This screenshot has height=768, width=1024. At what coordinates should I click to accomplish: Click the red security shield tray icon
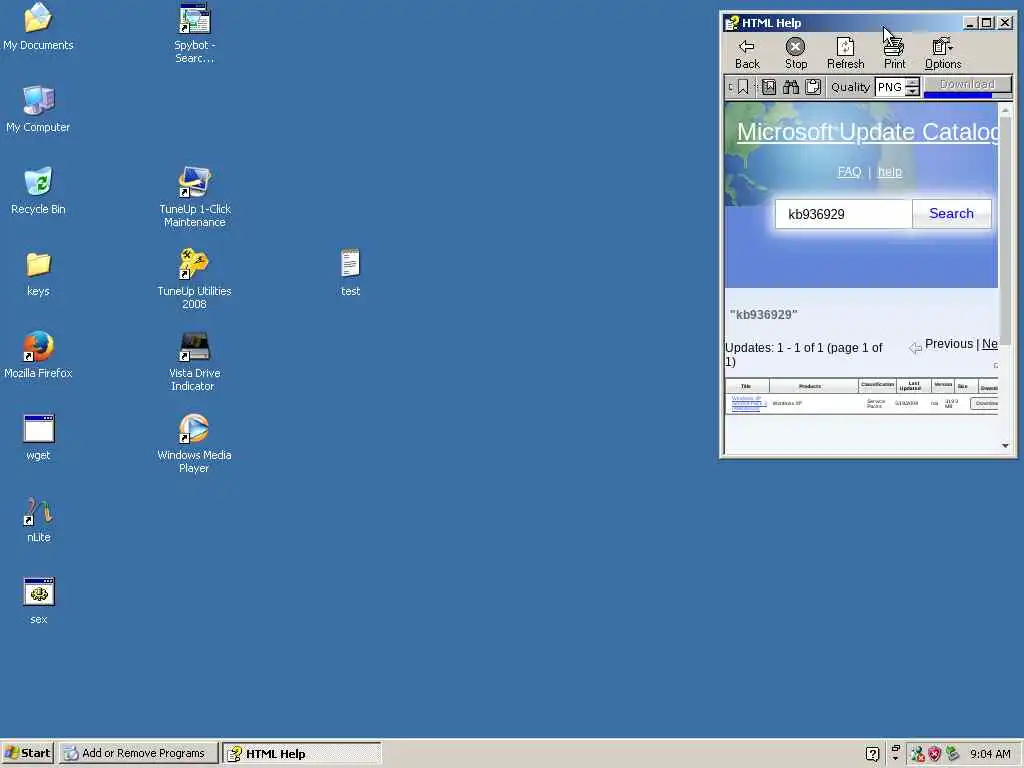pyautogui.click(x=935, y=754)
